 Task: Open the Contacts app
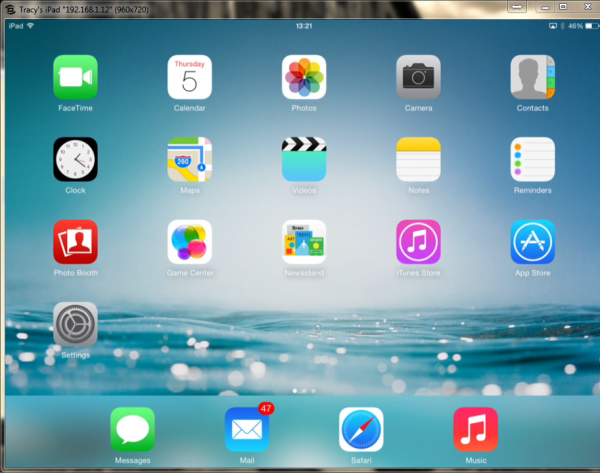(x=532, y=77)
